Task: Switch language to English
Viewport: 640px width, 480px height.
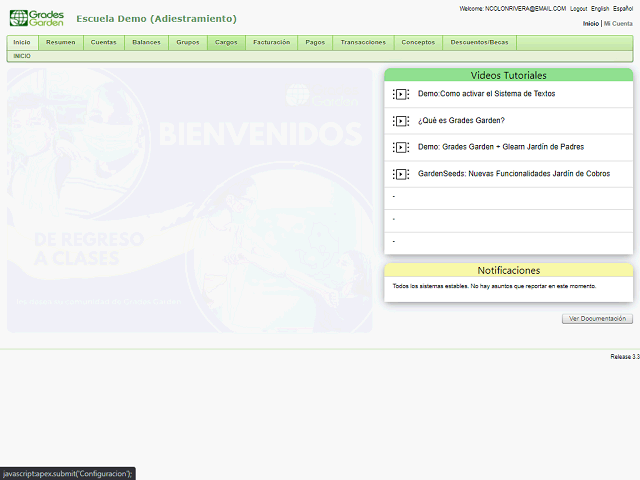Action: [600, 9]
